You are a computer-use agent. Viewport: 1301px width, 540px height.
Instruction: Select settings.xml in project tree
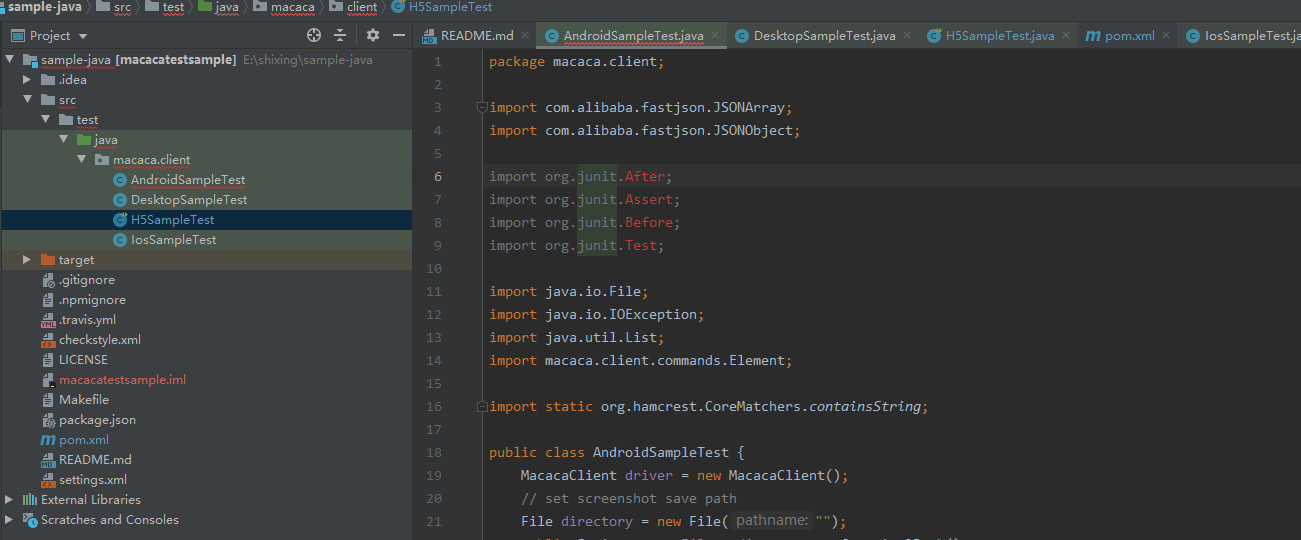[x=93, y=480]
